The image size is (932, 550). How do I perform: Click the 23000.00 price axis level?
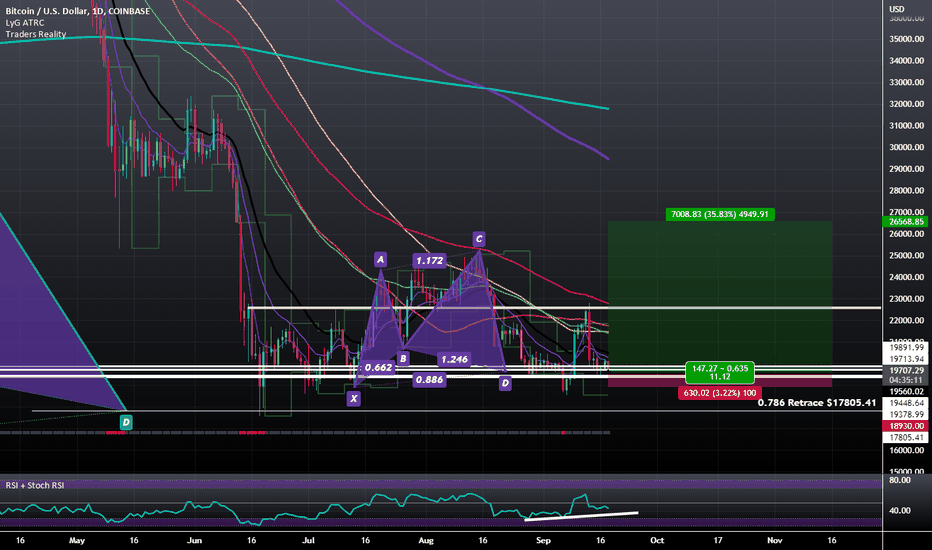click(907, 299)
